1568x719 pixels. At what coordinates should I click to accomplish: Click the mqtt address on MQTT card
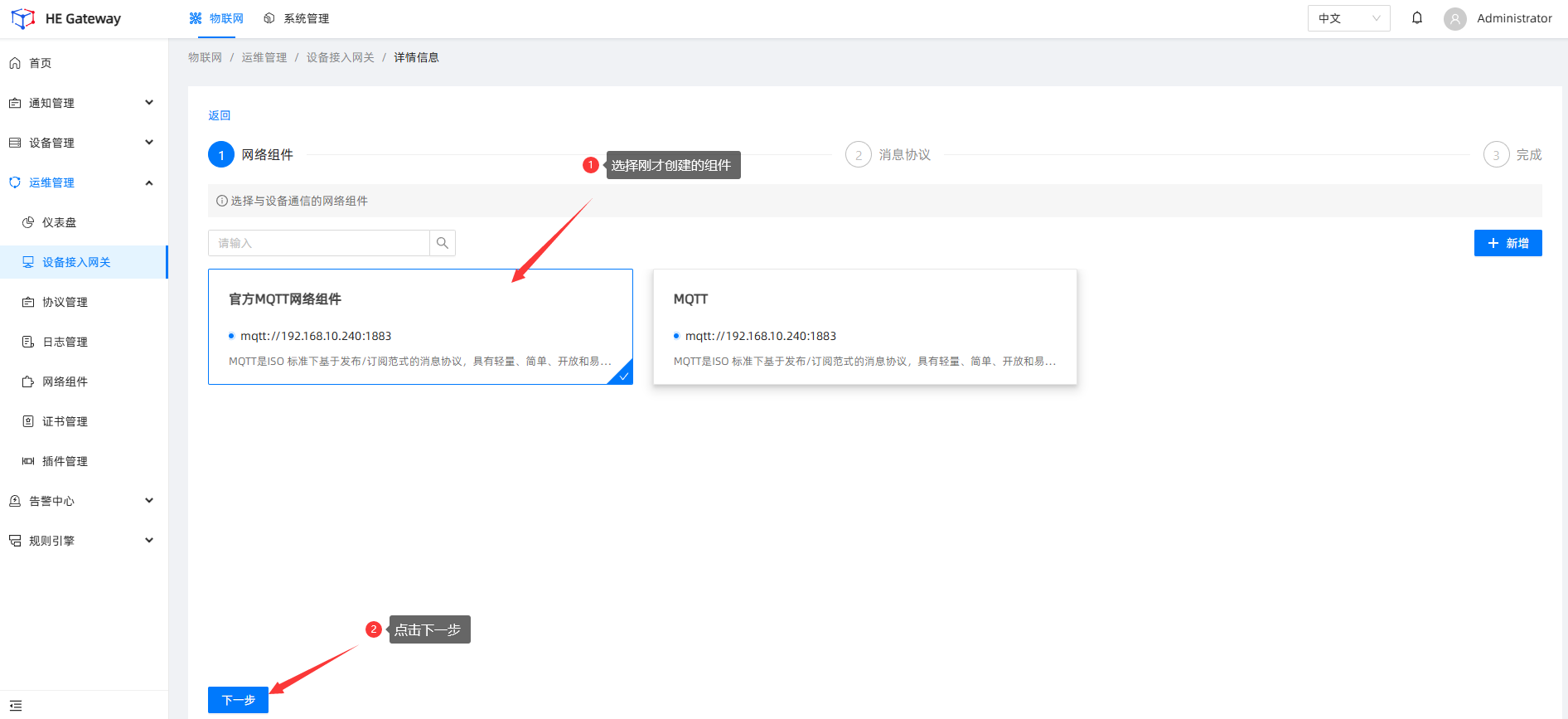pyautogui.click(x=761, y=336)
